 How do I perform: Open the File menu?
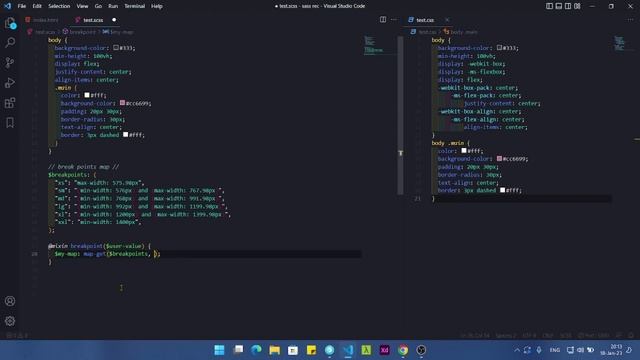click(22, 6)
